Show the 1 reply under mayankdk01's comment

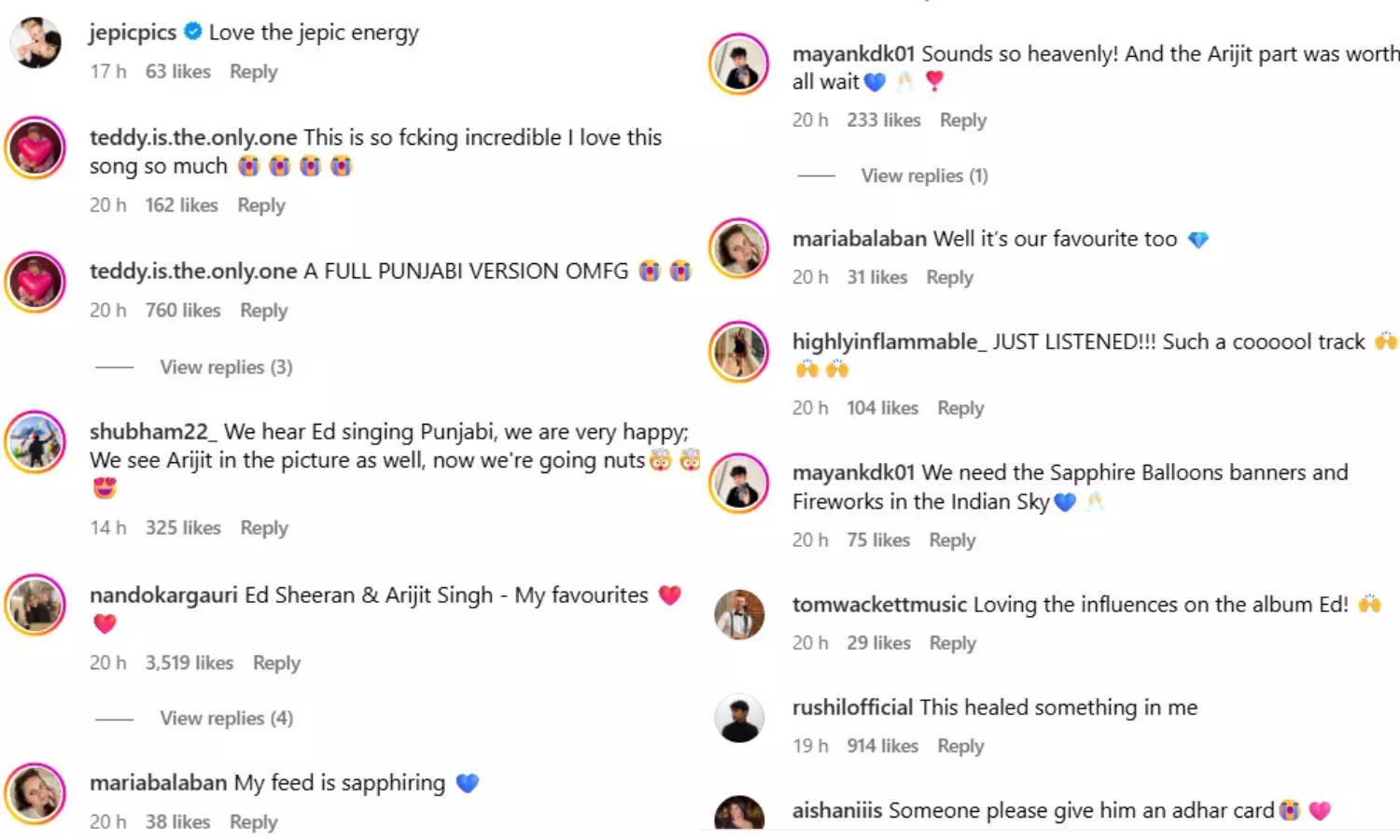pyautogui.click(x=924, y=176)
